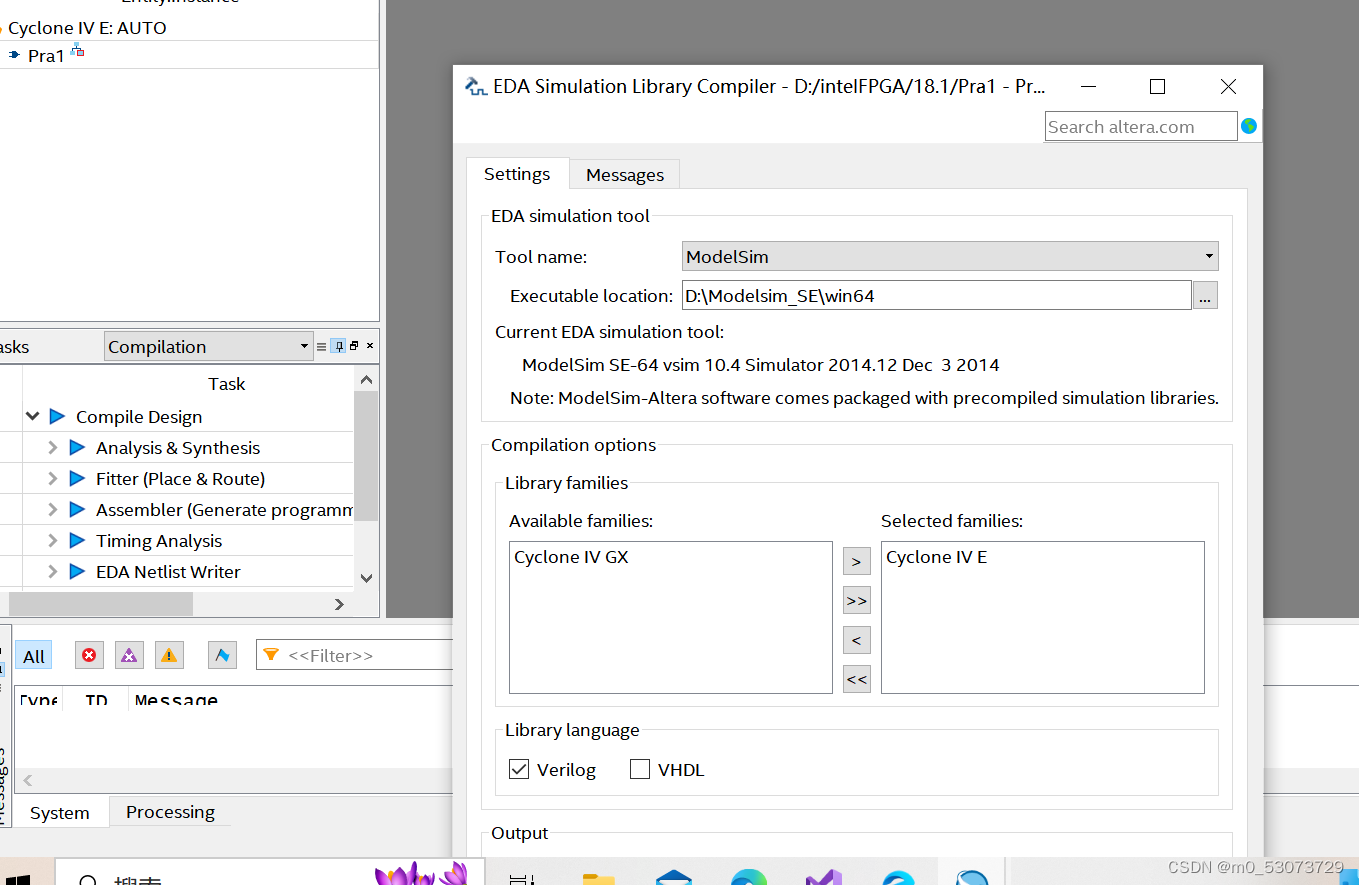The width and height of the screenshot is (1359, 885).
Task: Click the globe icon beside altera search
Action: pos(1249,127)
